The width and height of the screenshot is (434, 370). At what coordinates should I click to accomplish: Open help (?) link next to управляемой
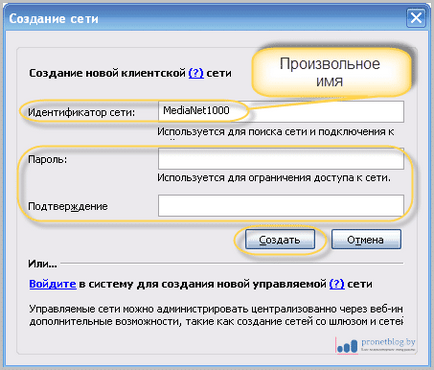click(337, 284)
